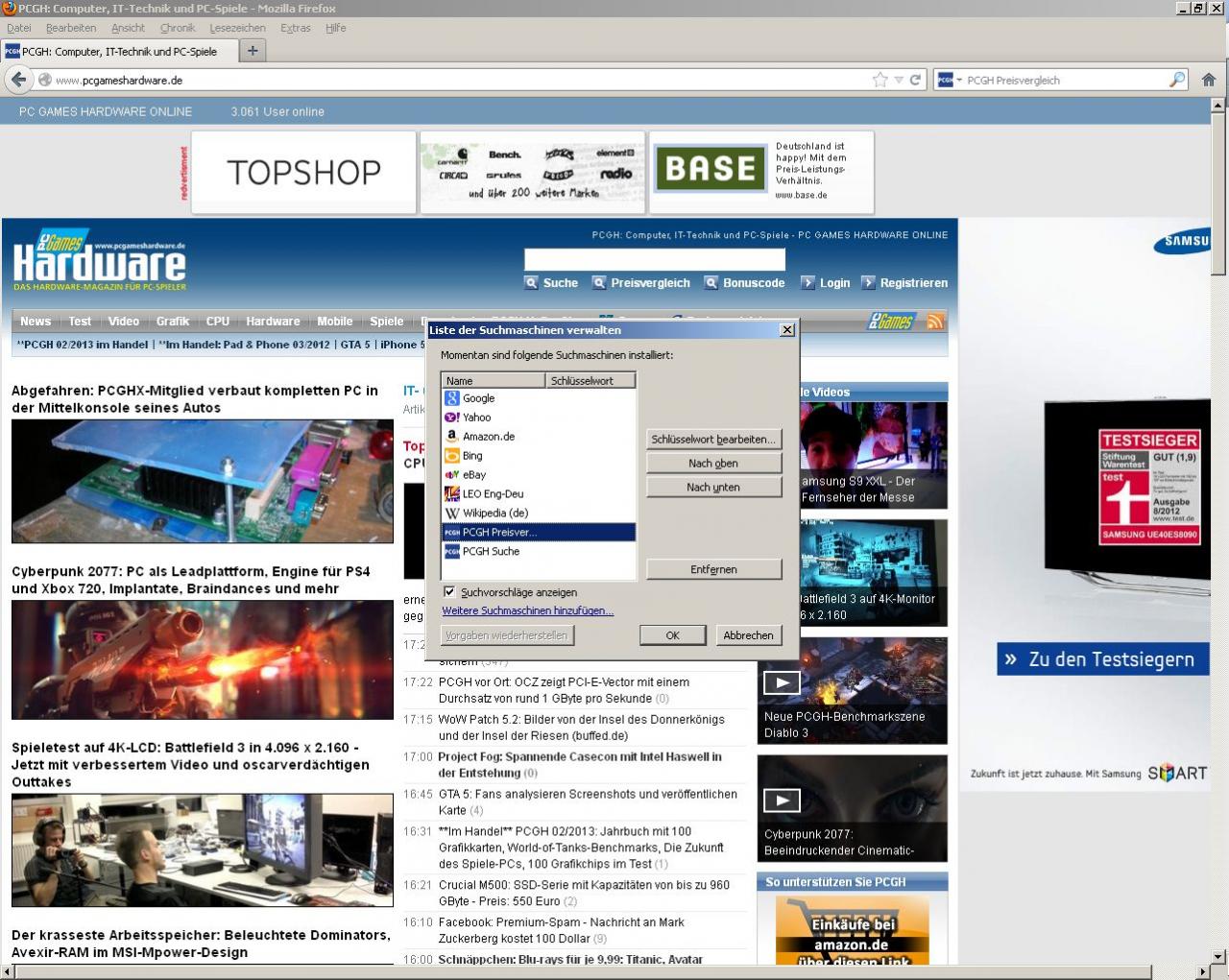Click the Zu den Testsiegern button in the Samsung ad

click(1102, 659)
